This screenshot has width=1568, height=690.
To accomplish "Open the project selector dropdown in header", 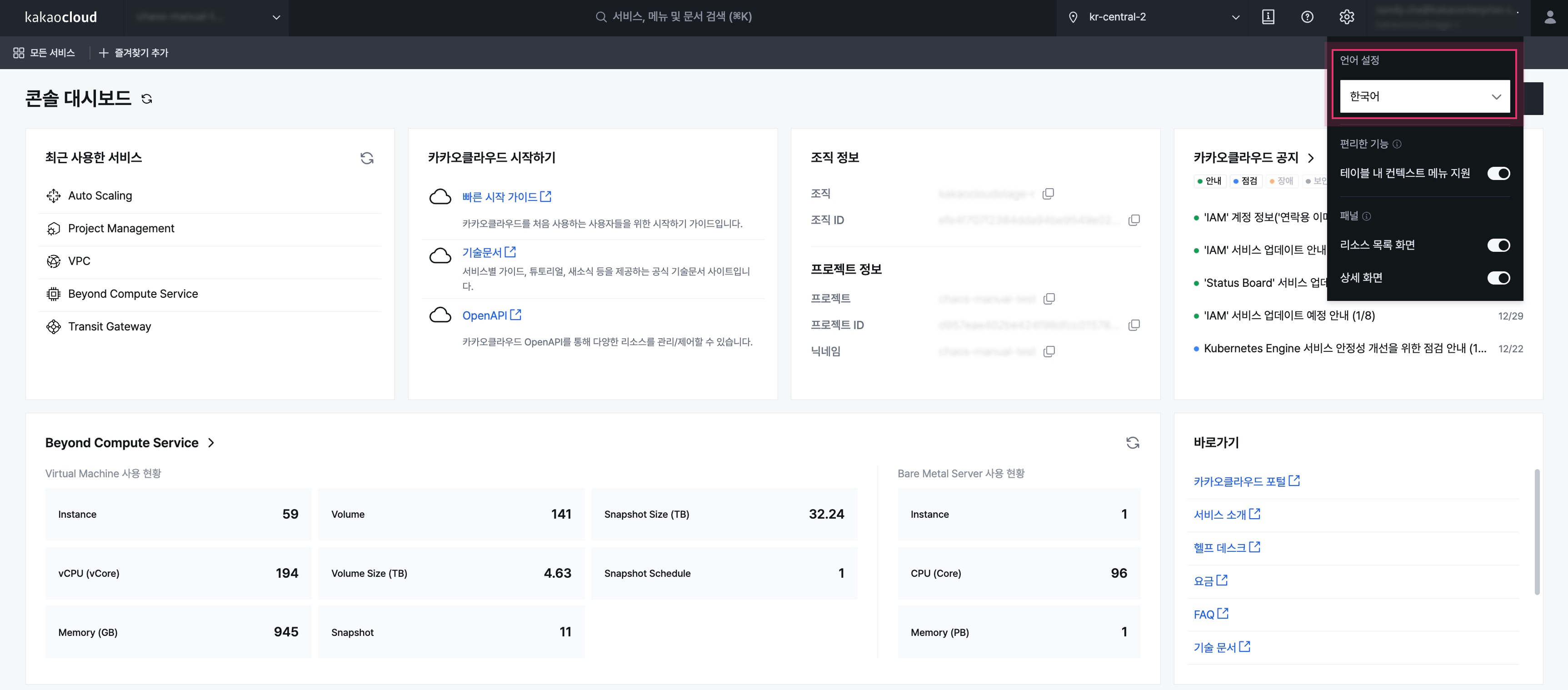I will coord(206,17).
